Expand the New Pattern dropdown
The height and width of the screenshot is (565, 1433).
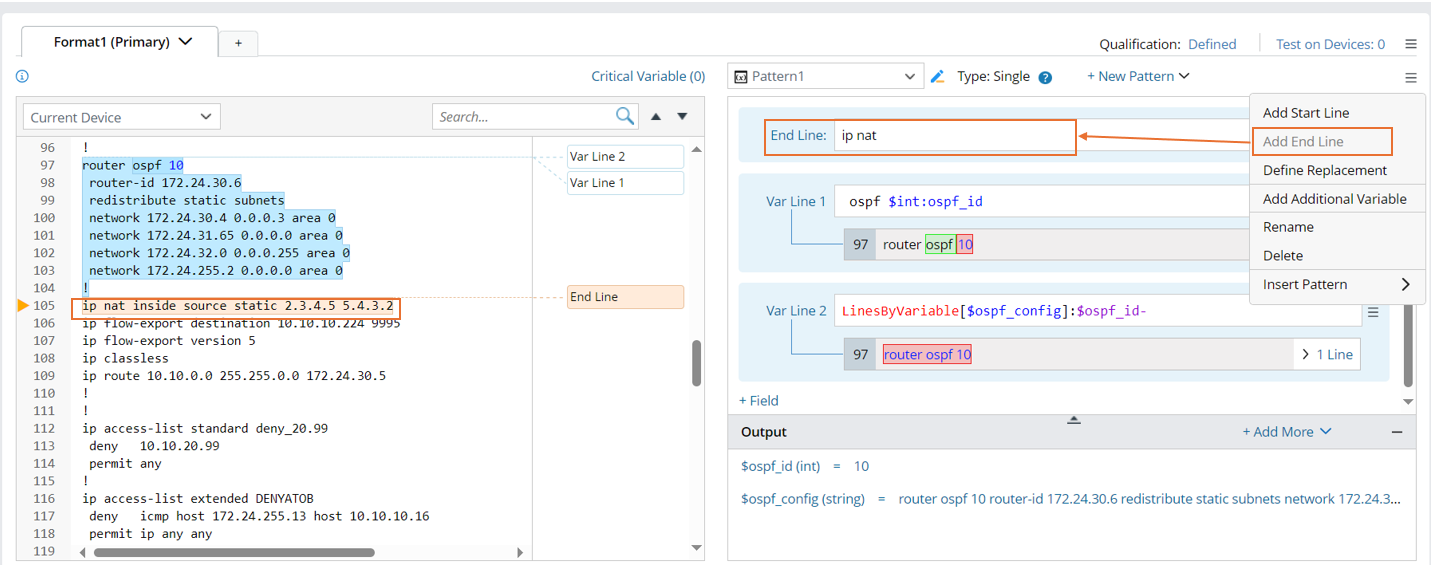(1138, 76)
